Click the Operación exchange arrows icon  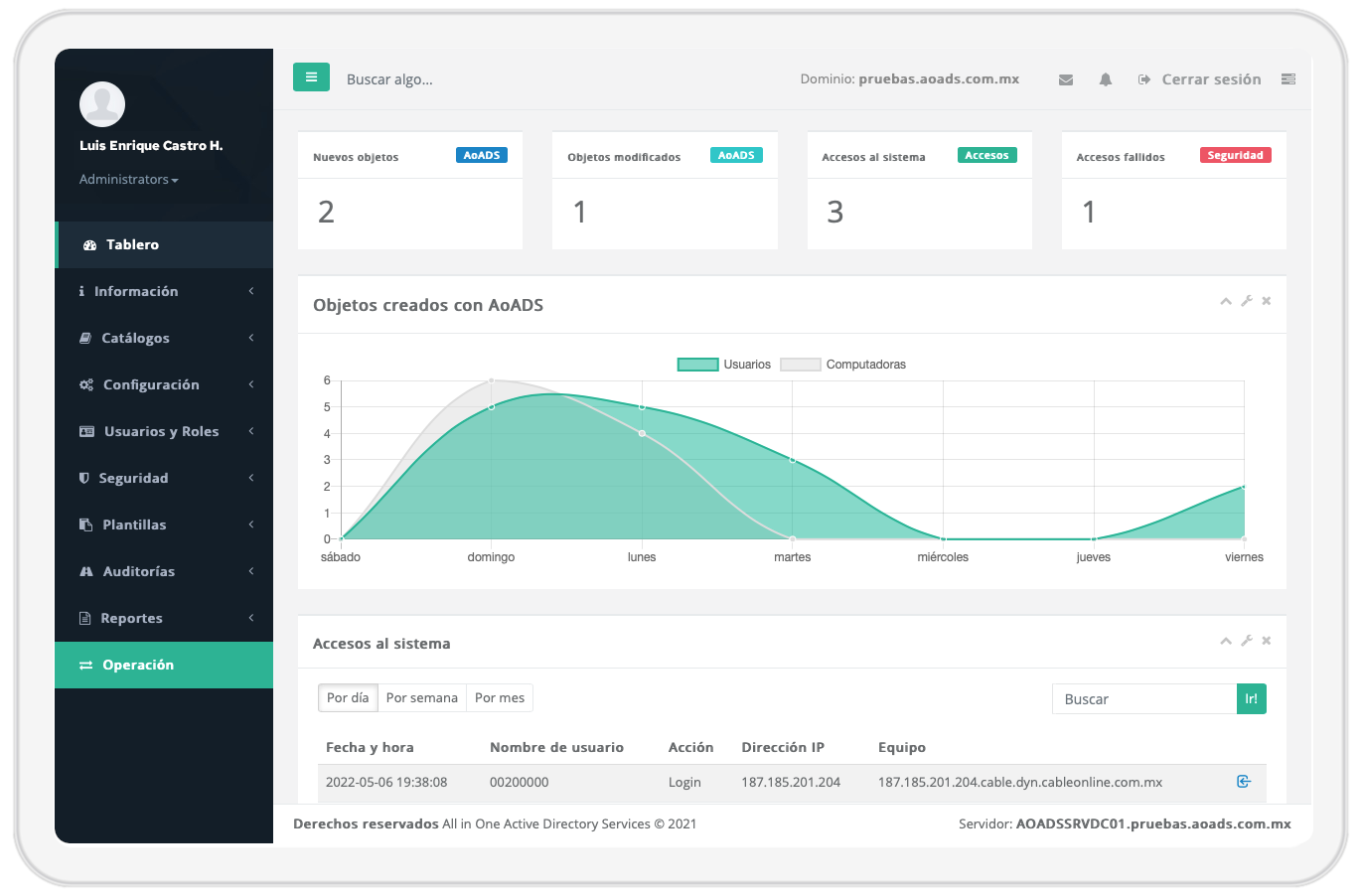tap(86, 666)
